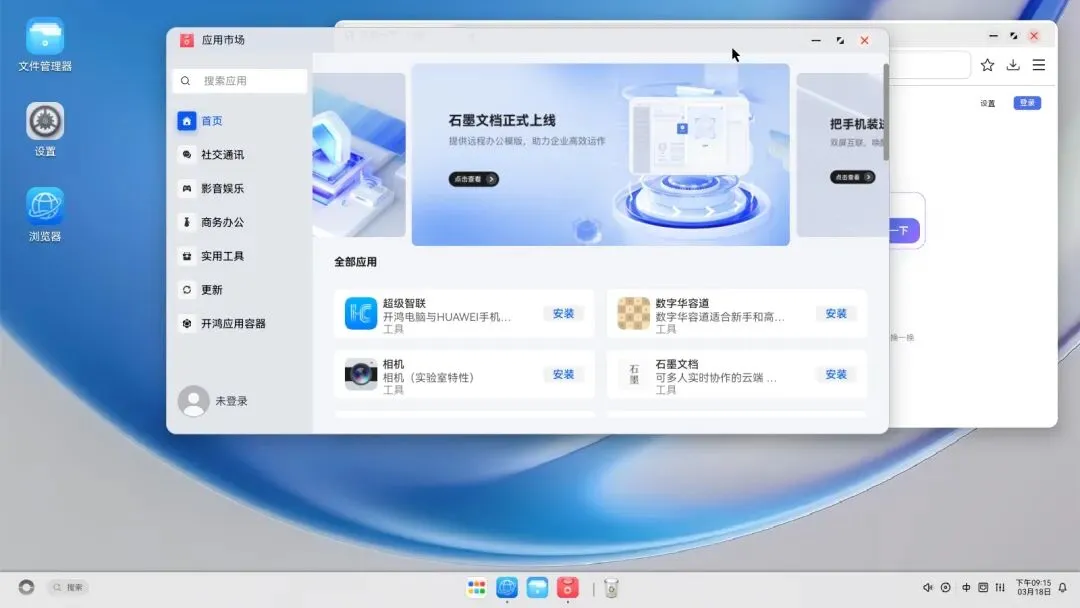Screen dimensions: 1080x608
Task: Click the 数字华容道 app name
Action: coord(682,303)
